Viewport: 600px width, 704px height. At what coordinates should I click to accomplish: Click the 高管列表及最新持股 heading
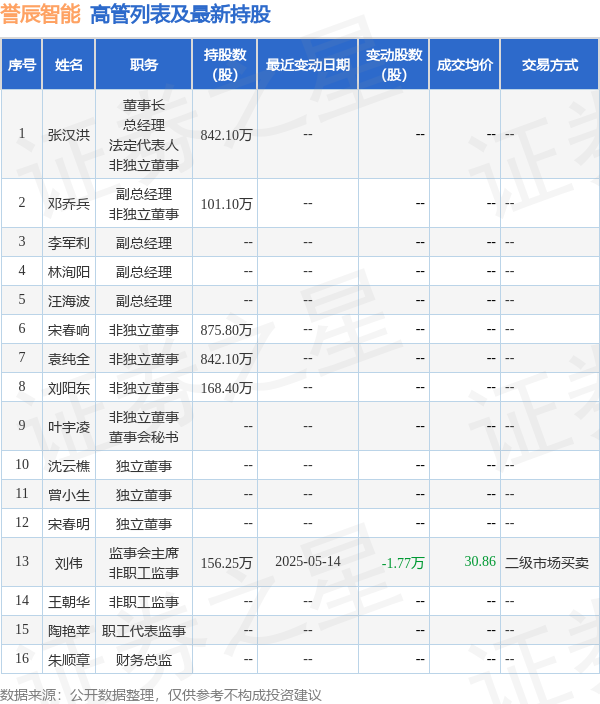pos(181,14)
